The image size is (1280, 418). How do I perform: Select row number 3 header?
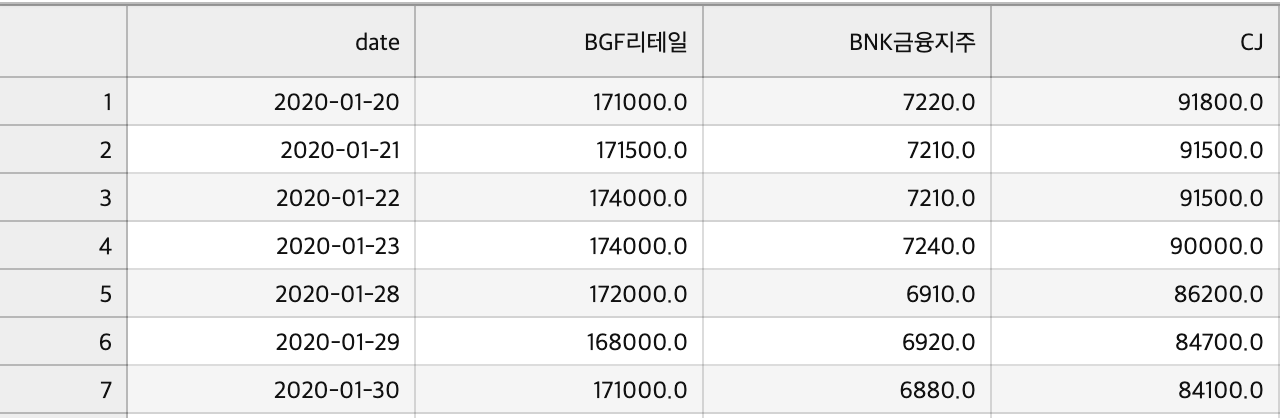pos(64,198)
